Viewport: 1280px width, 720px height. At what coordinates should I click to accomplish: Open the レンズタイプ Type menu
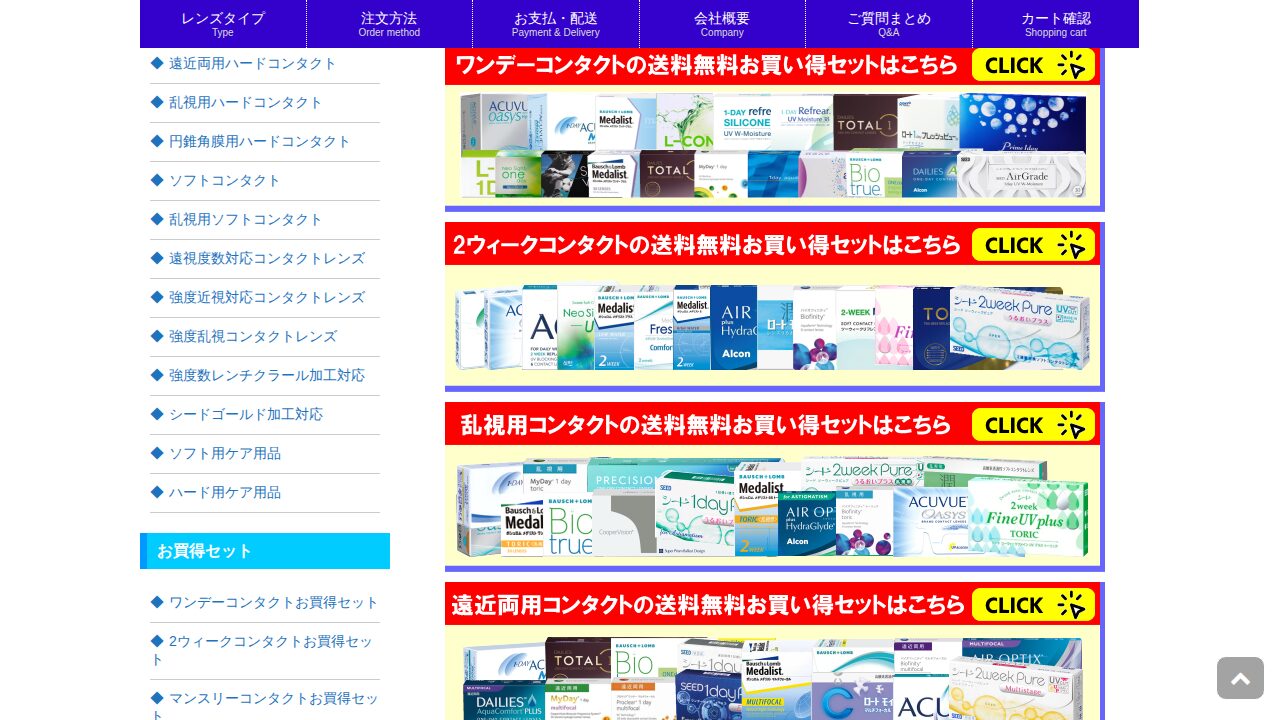click(x=223, y=24)
